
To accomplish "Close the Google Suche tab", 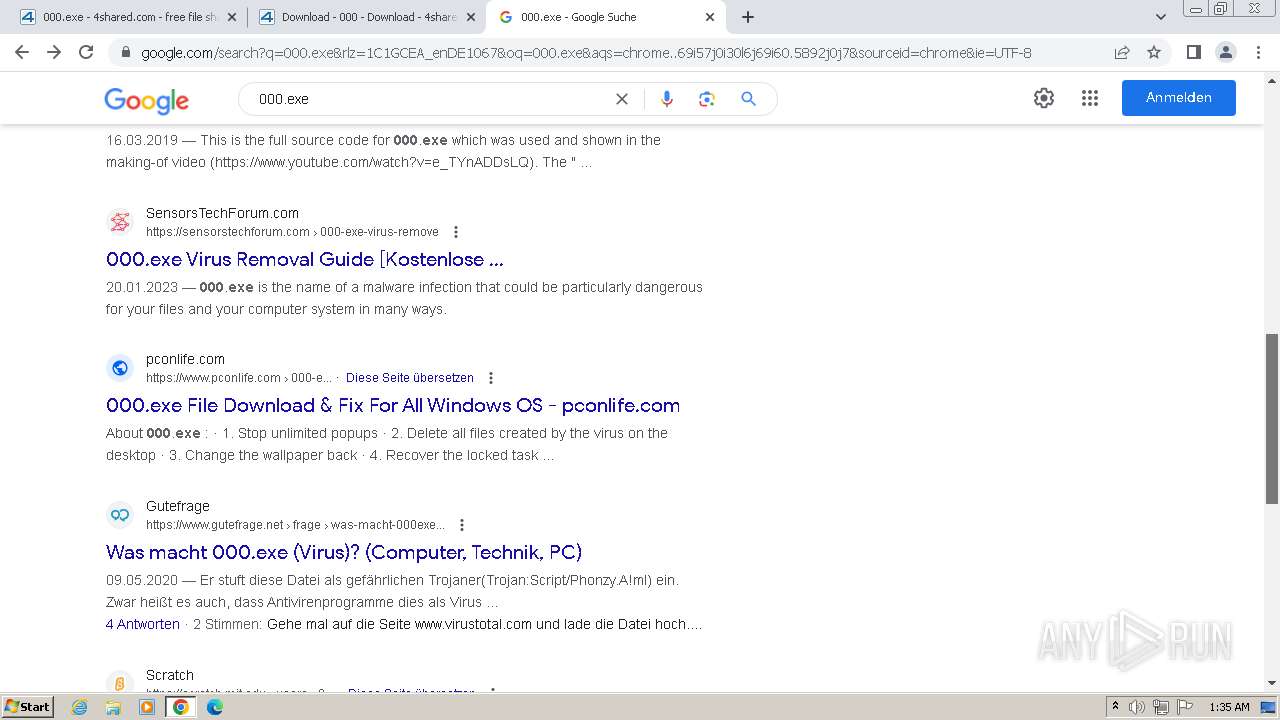I will coord(710,17).
